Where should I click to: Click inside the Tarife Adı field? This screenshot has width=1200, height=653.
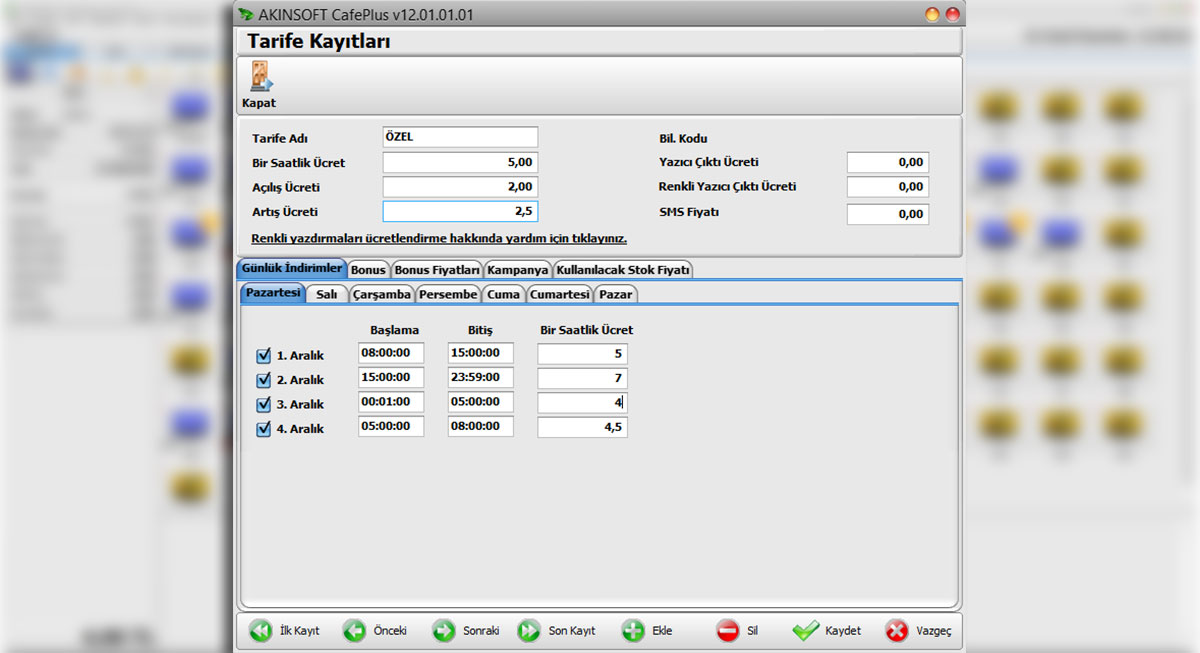[x=459, y=136]
